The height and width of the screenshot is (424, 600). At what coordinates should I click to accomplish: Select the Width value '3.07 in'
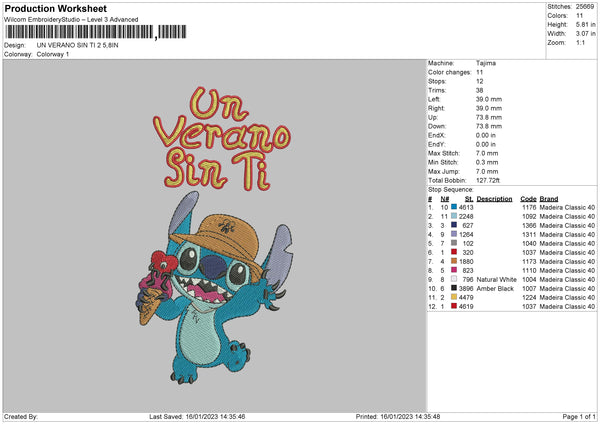point(585,34)
